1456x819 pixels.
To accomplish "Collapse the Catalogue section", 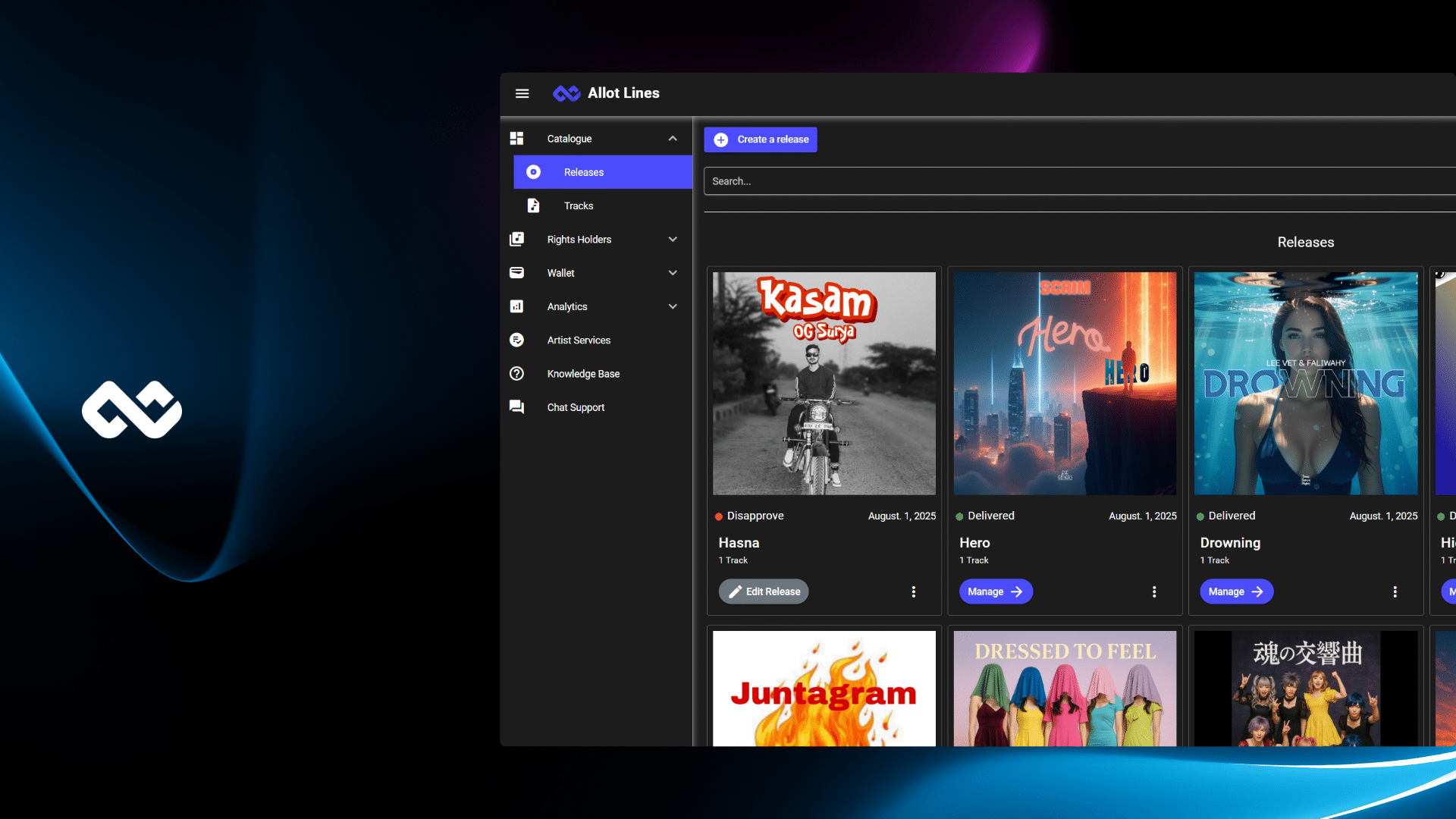I will pos(672,138).
